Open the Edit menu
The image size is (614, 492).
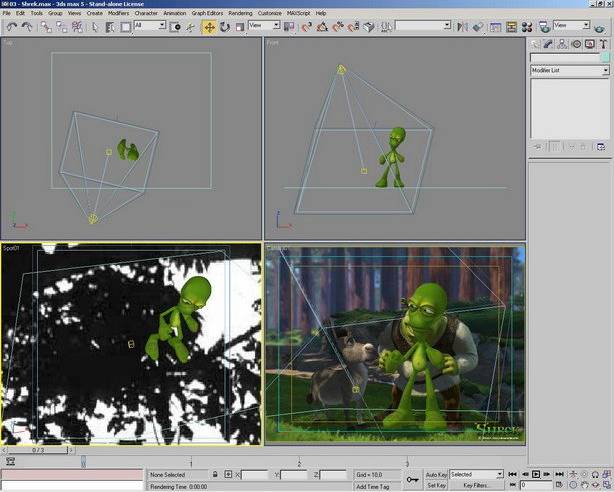[20, 13]
